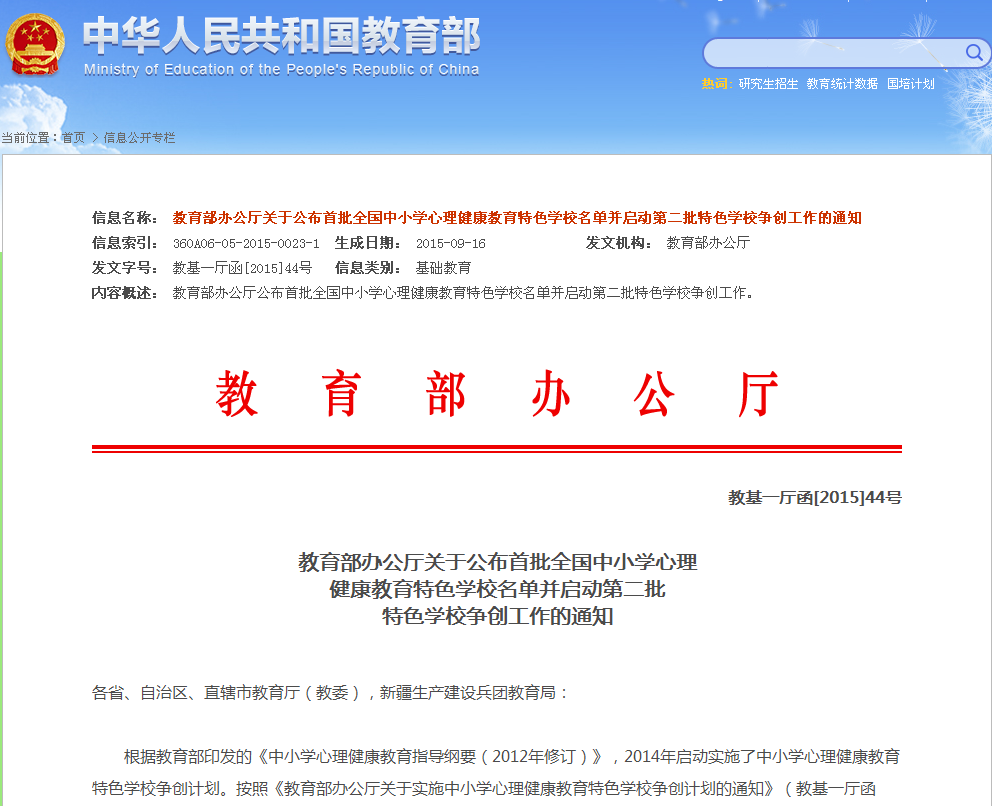Image resolution: width=992 pixels, height=806 pixels.
Task: Click the salutation line 各省、自治区、直辖市教育厅
Action: pyautogui.click(x=330, y=693)
